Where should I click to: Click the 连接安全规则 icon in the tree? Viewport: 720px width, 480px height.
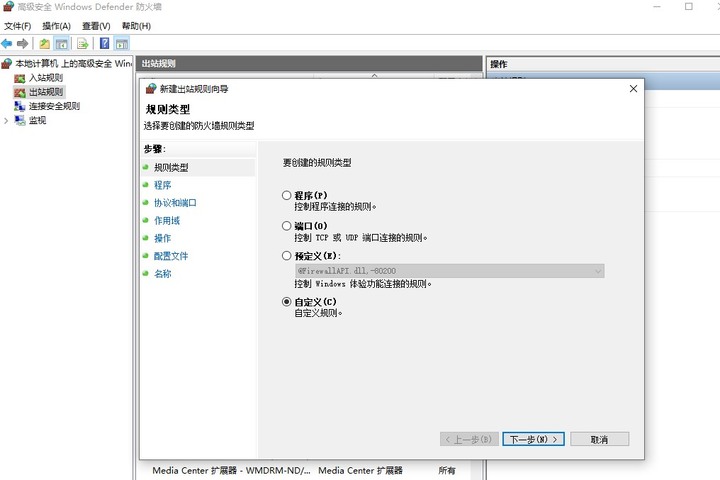coord(19,106)
